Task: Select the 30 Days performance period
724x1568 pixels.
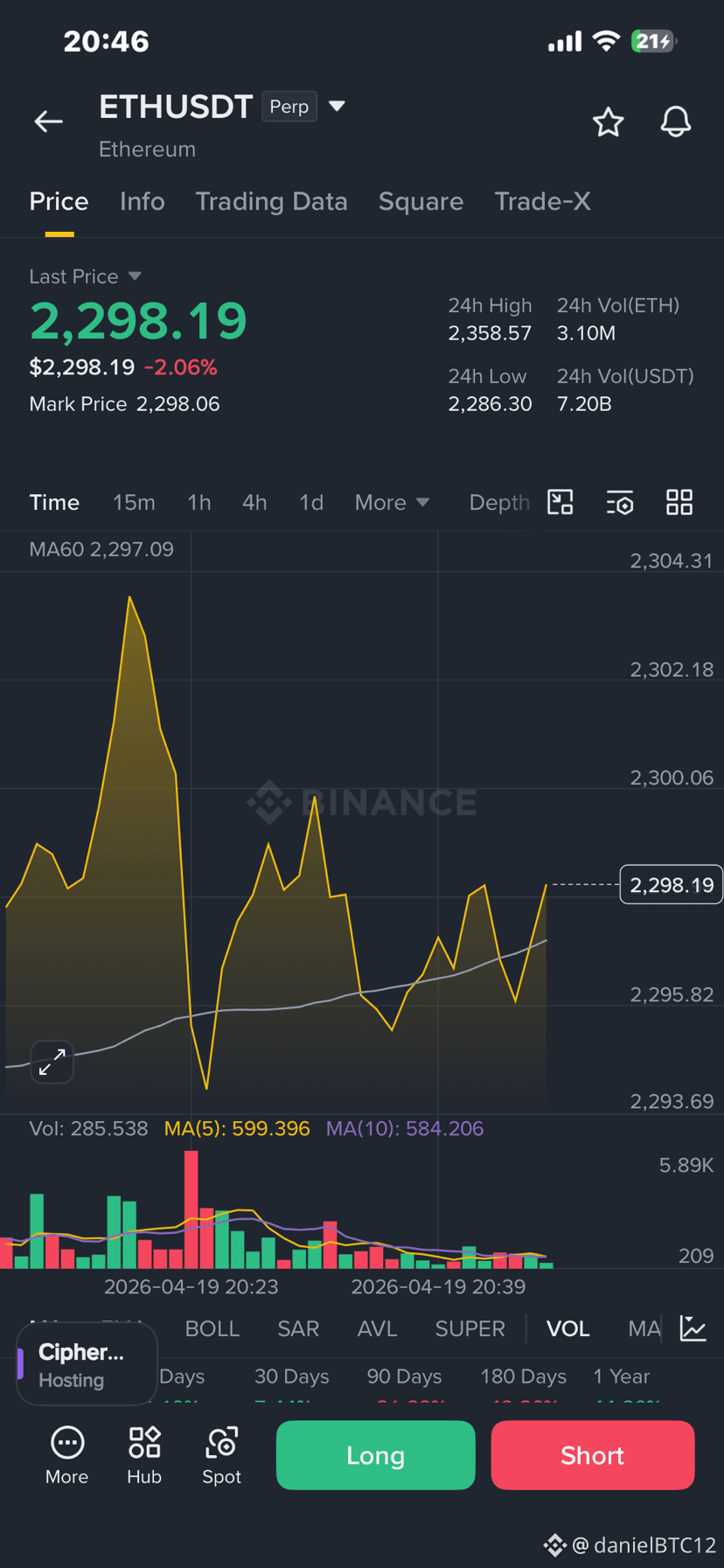Action: [292, 1376]
